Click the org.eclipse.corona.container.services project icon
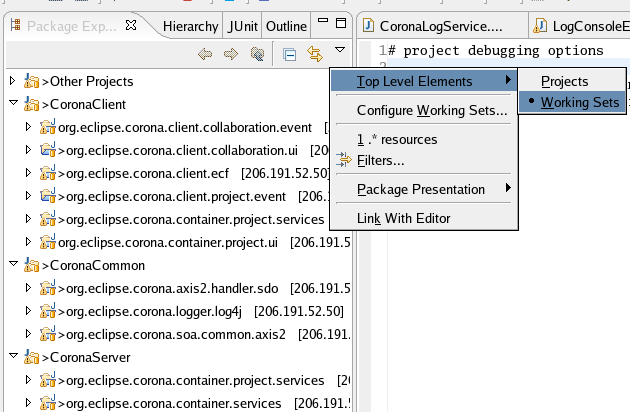 click(x=47, y=402)
